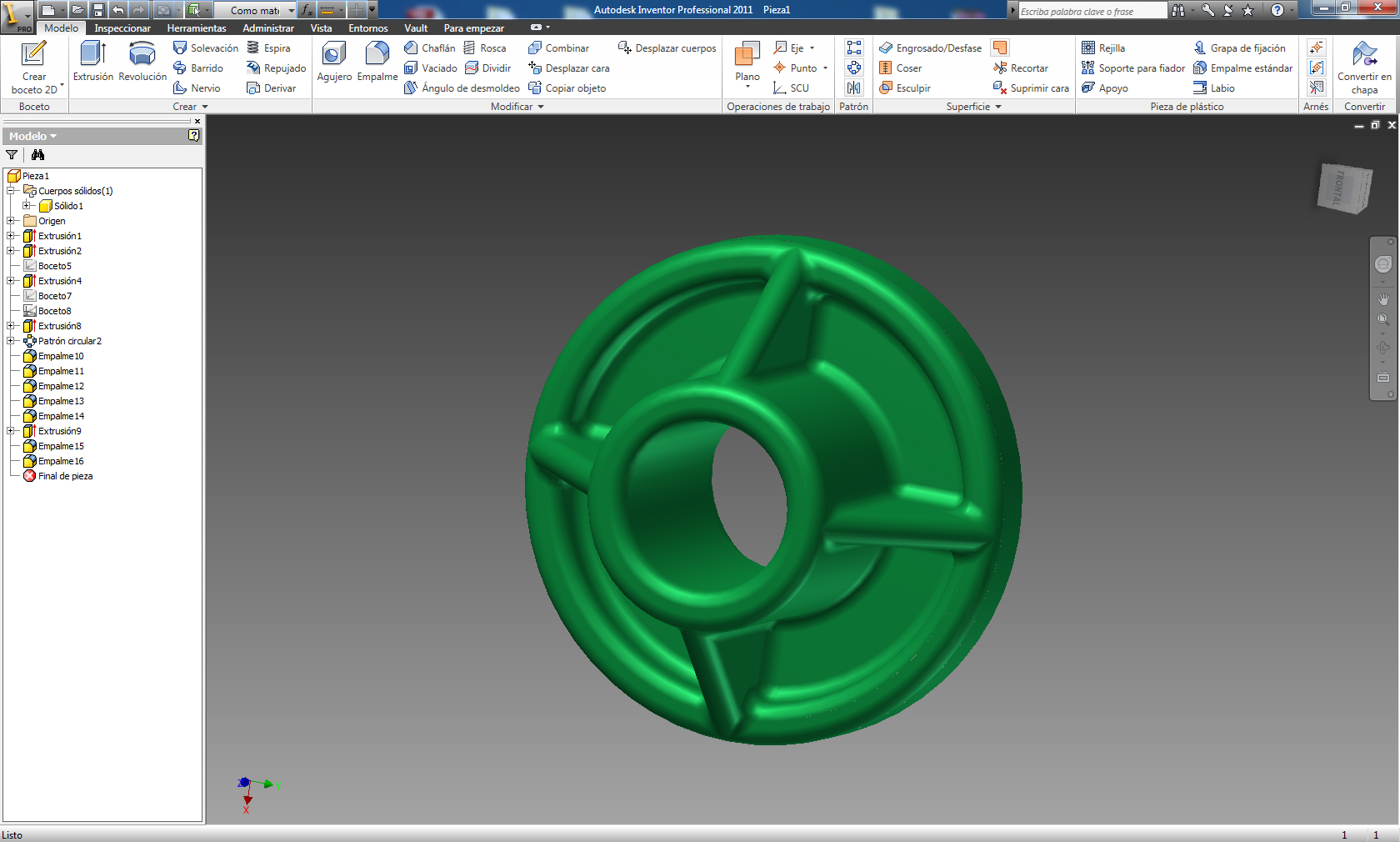Image resolution: width=1400 pixels, height=842 pixels.
Task: Choose the Nervio command
Action: point(197,88)
